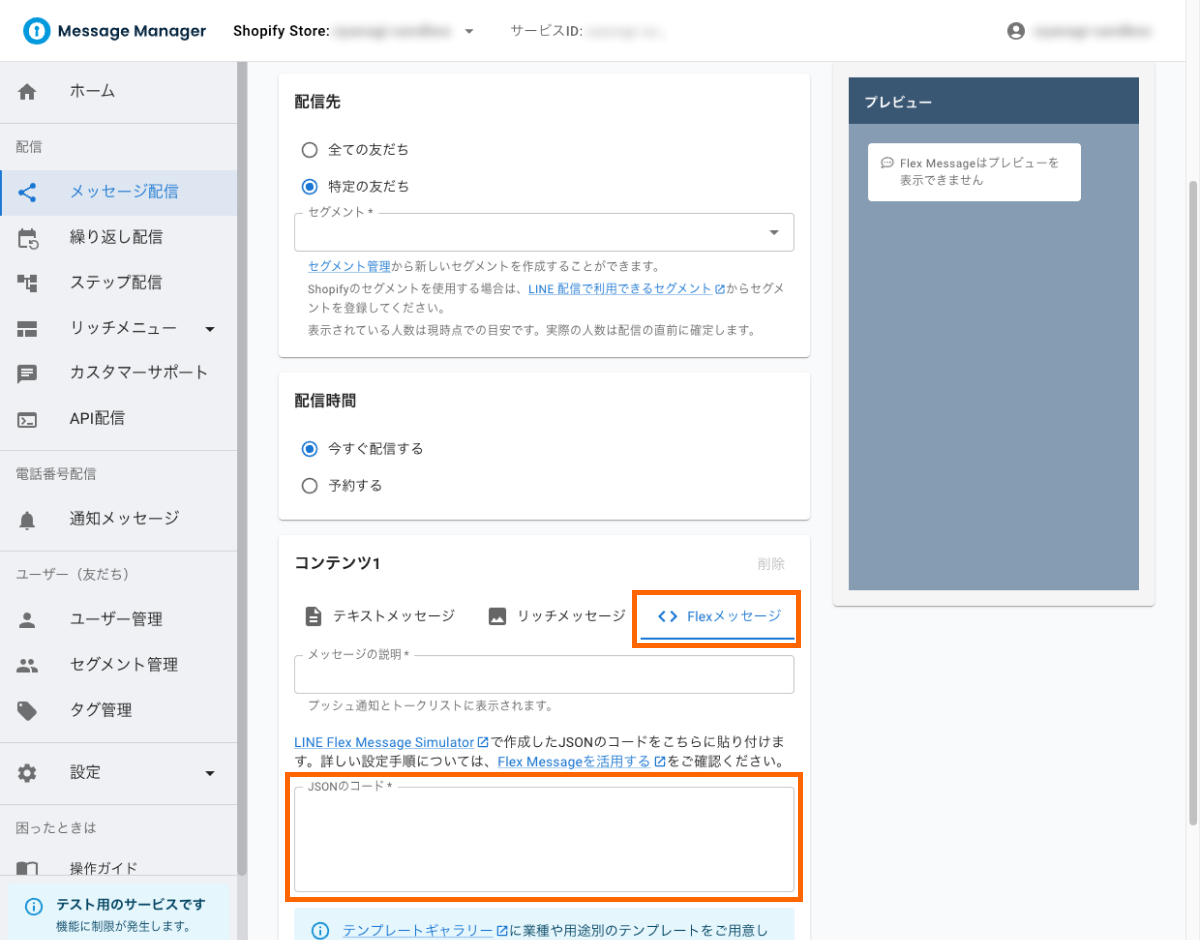Click the code brackets icon on Flexメッセージ tab
Screen dimensions: 1200x940
pos(668,616)
